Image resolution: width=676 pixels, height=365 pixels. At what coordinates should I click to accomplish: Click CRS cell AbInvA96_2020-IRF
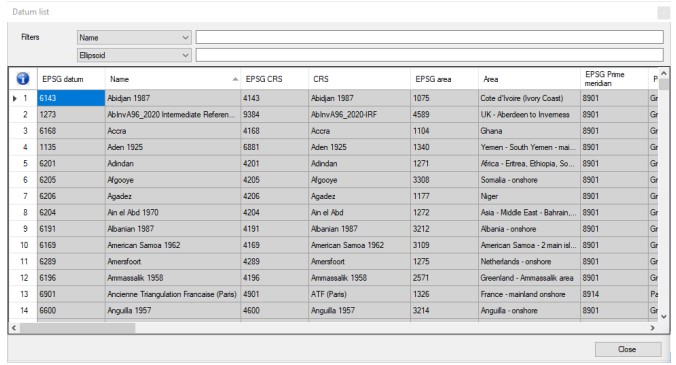[x=360, y=115]
